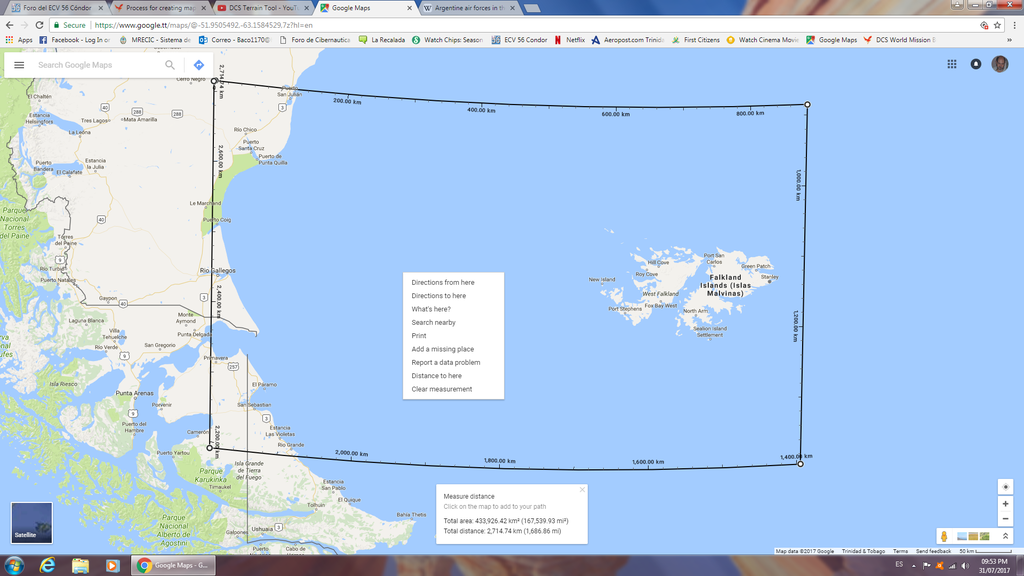Open the Google Maps main menu (hamburger)
The height and width of the screenshot is (576, 1024).
coord(20,64)
